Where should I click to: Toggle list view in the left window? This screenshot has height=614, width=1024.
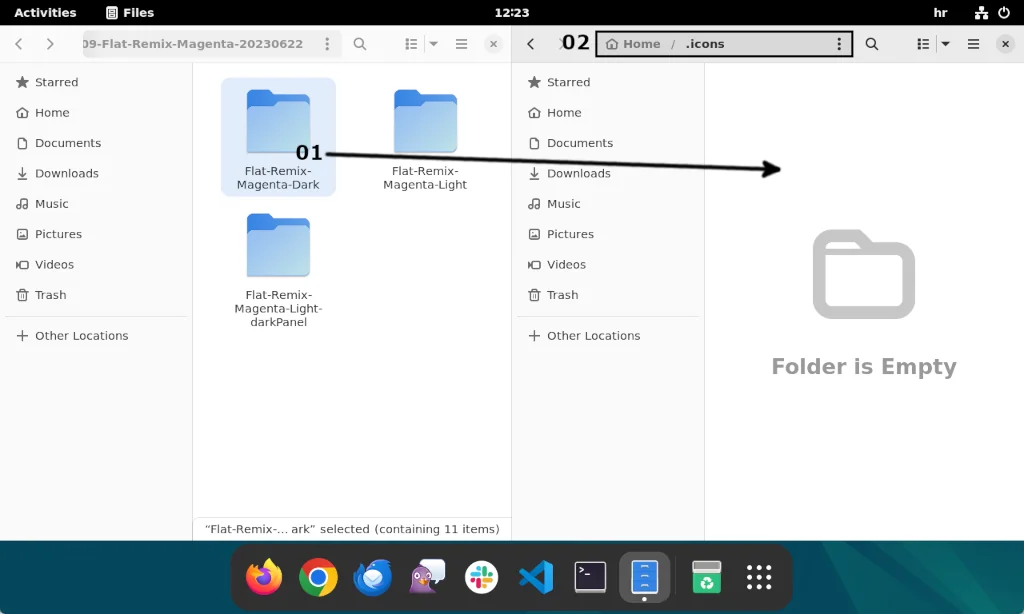pyautogui.click(x=412, y=43)
